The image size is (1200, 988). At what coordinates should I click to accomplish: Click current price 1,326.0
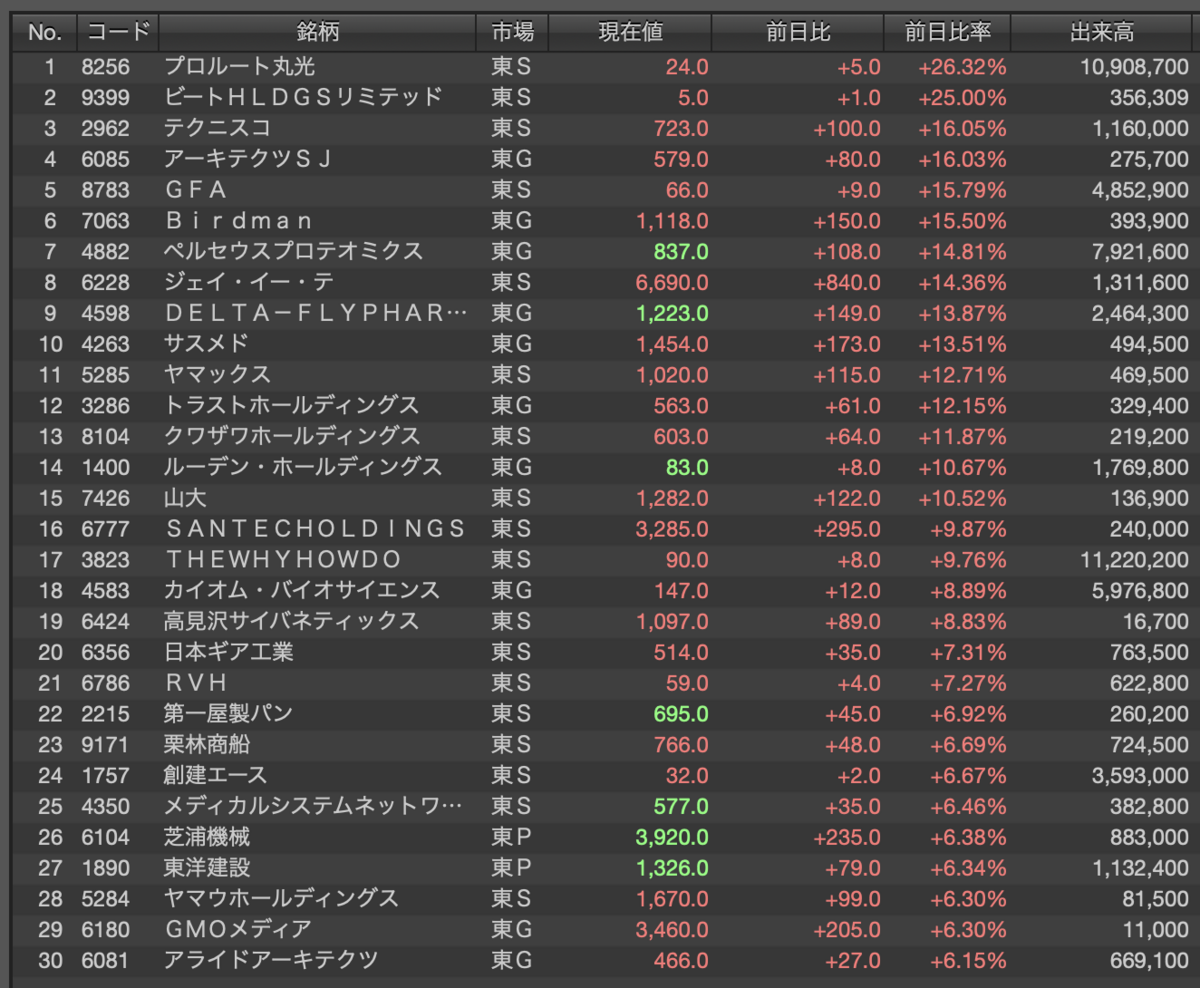672,868
